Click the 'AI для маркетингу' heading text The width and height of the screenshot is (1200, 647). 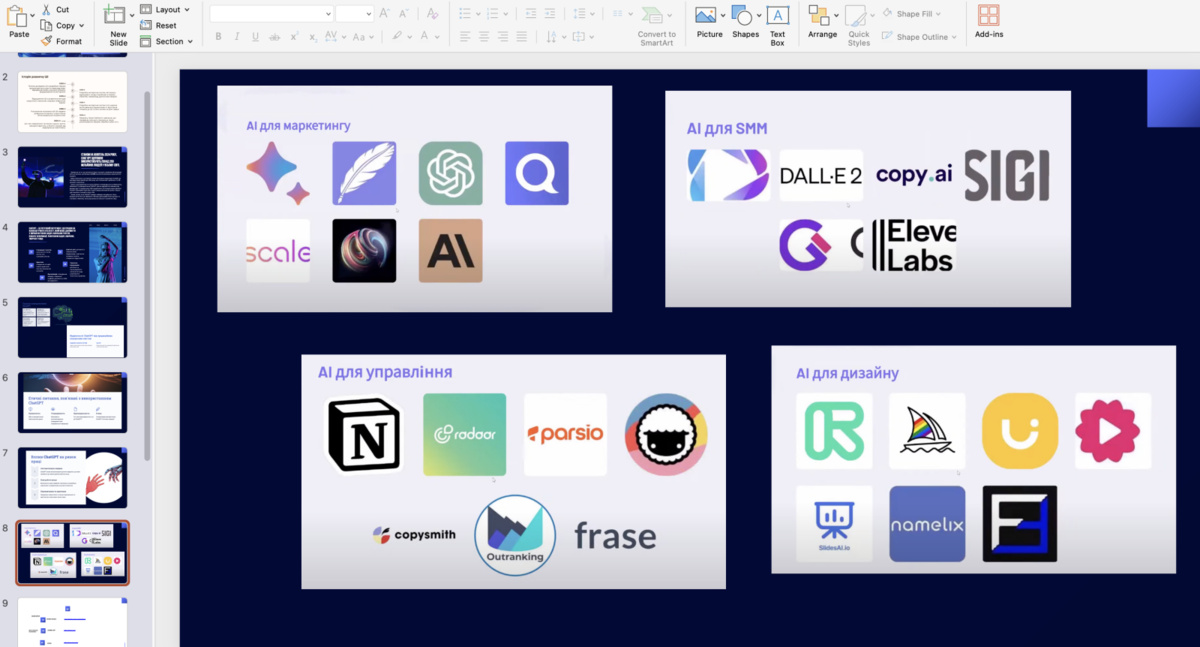point(298,126)
